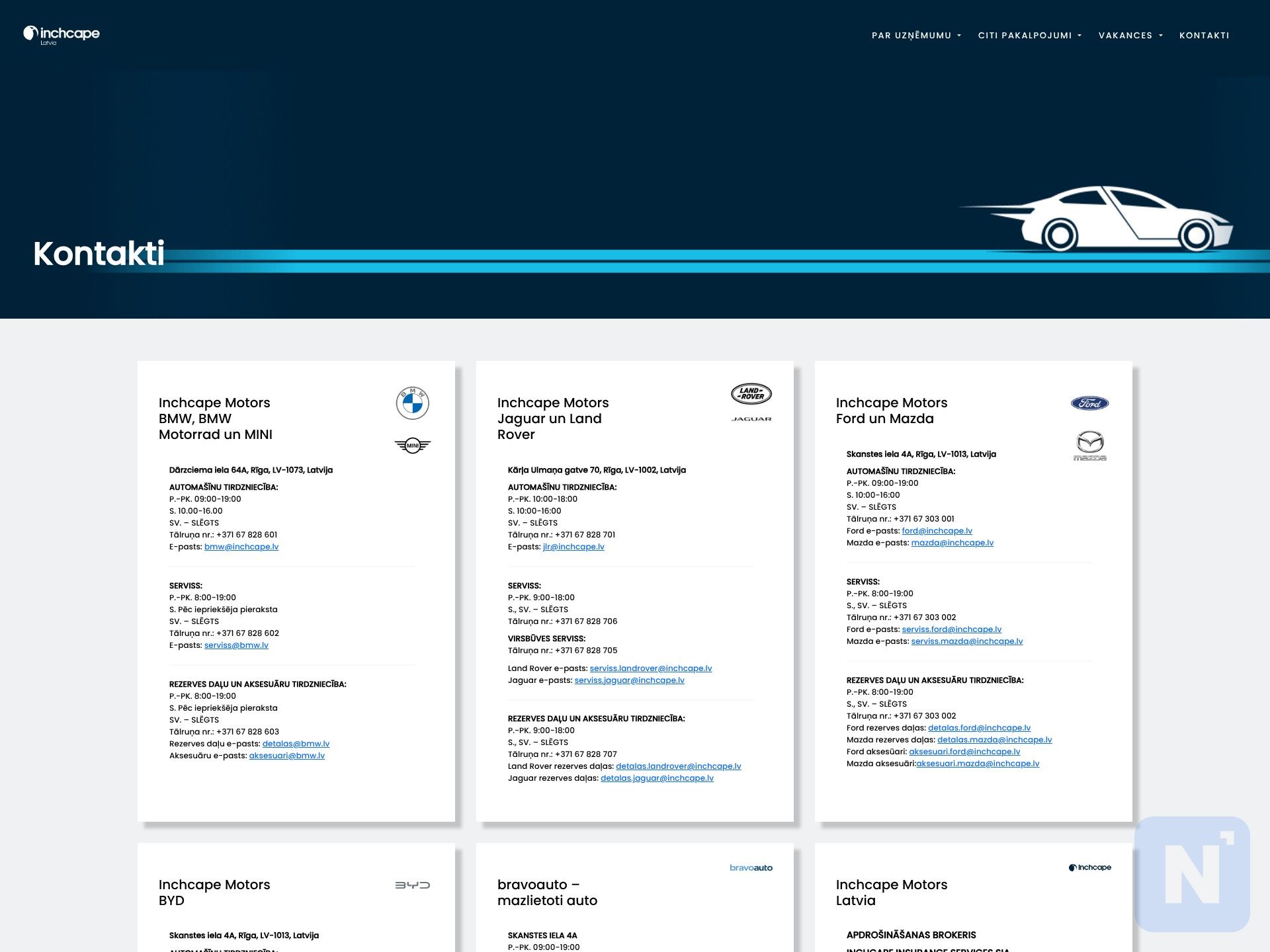Screen dimensions: 1270x952
Task: Click the serviss.landrover@inchcape.lv link
Action: coord(651,668)
